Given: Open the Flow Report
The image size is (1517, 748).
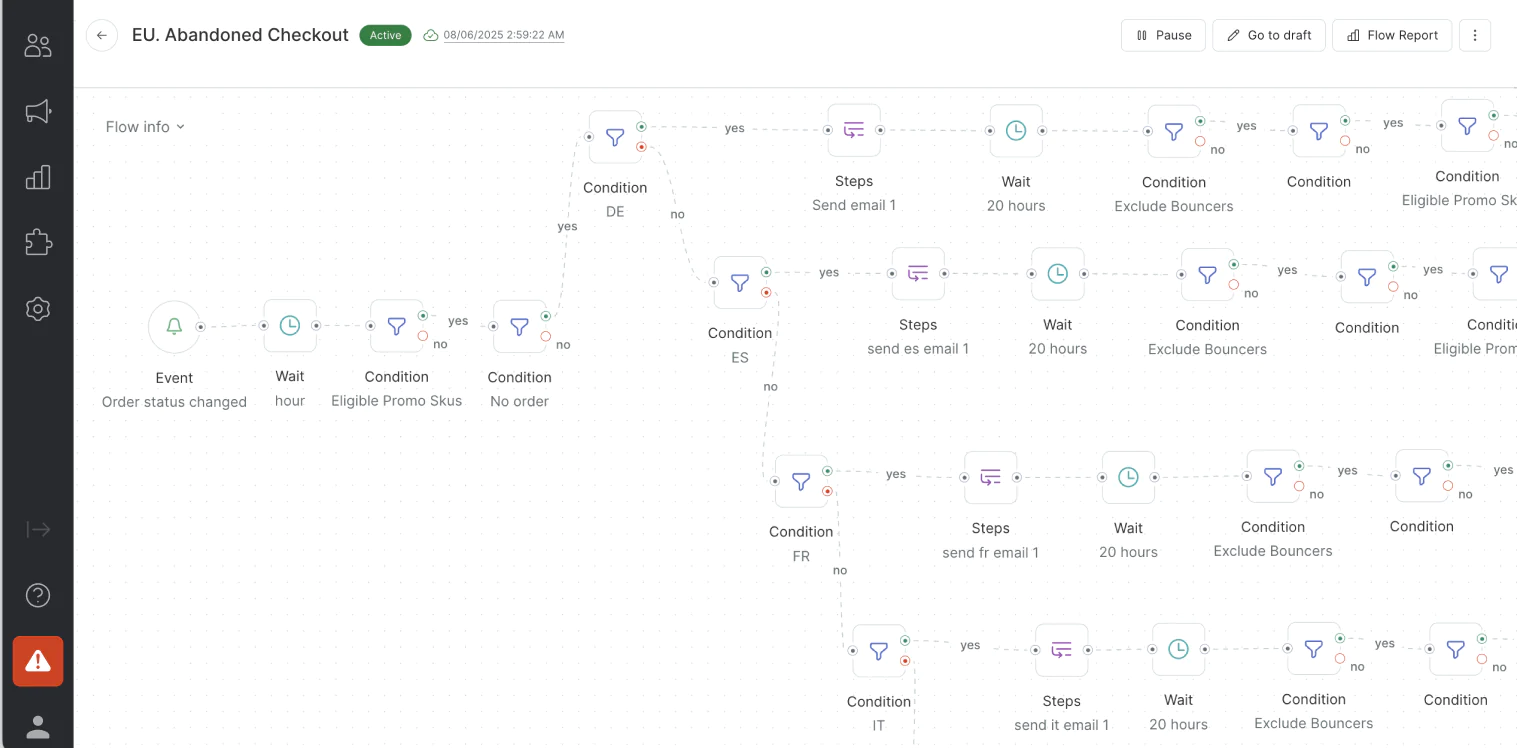Looking at the screenshot, I should click(x=1391, y=35).
